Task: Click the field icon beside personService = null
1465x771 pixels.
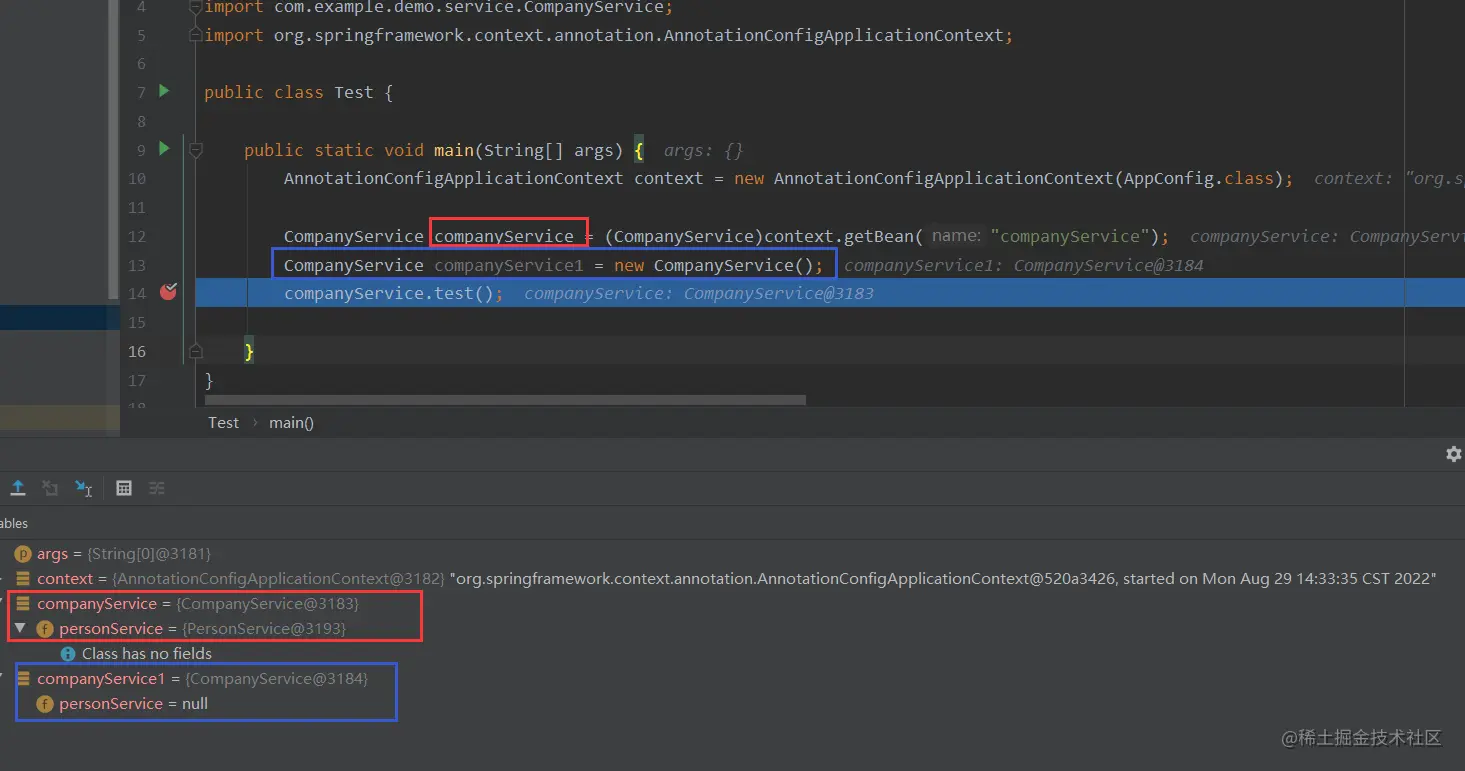Action: pyautogui.click(x=45, y=704)
